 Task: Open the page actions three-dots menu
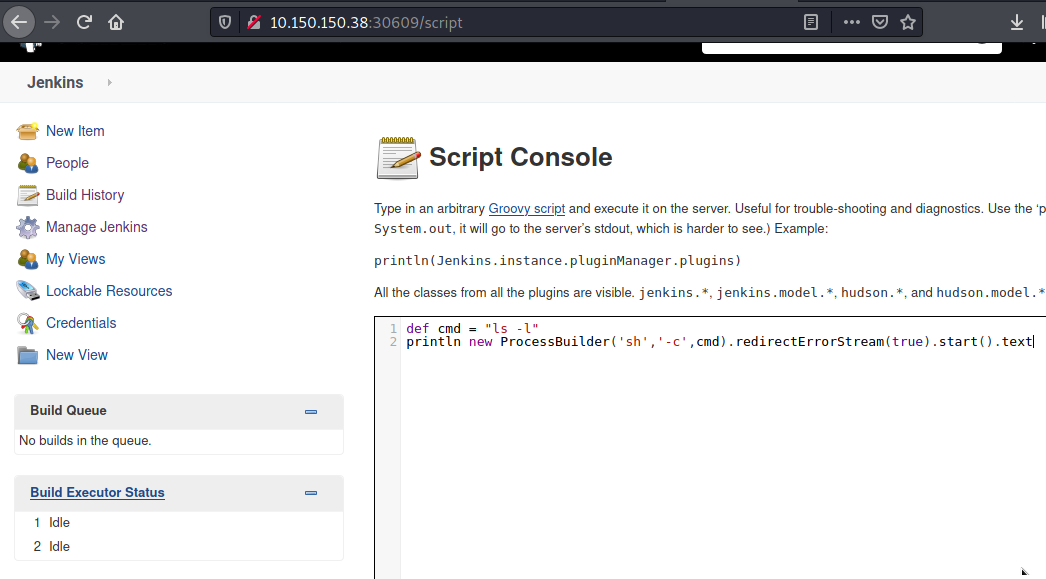(x=851, y=22)
